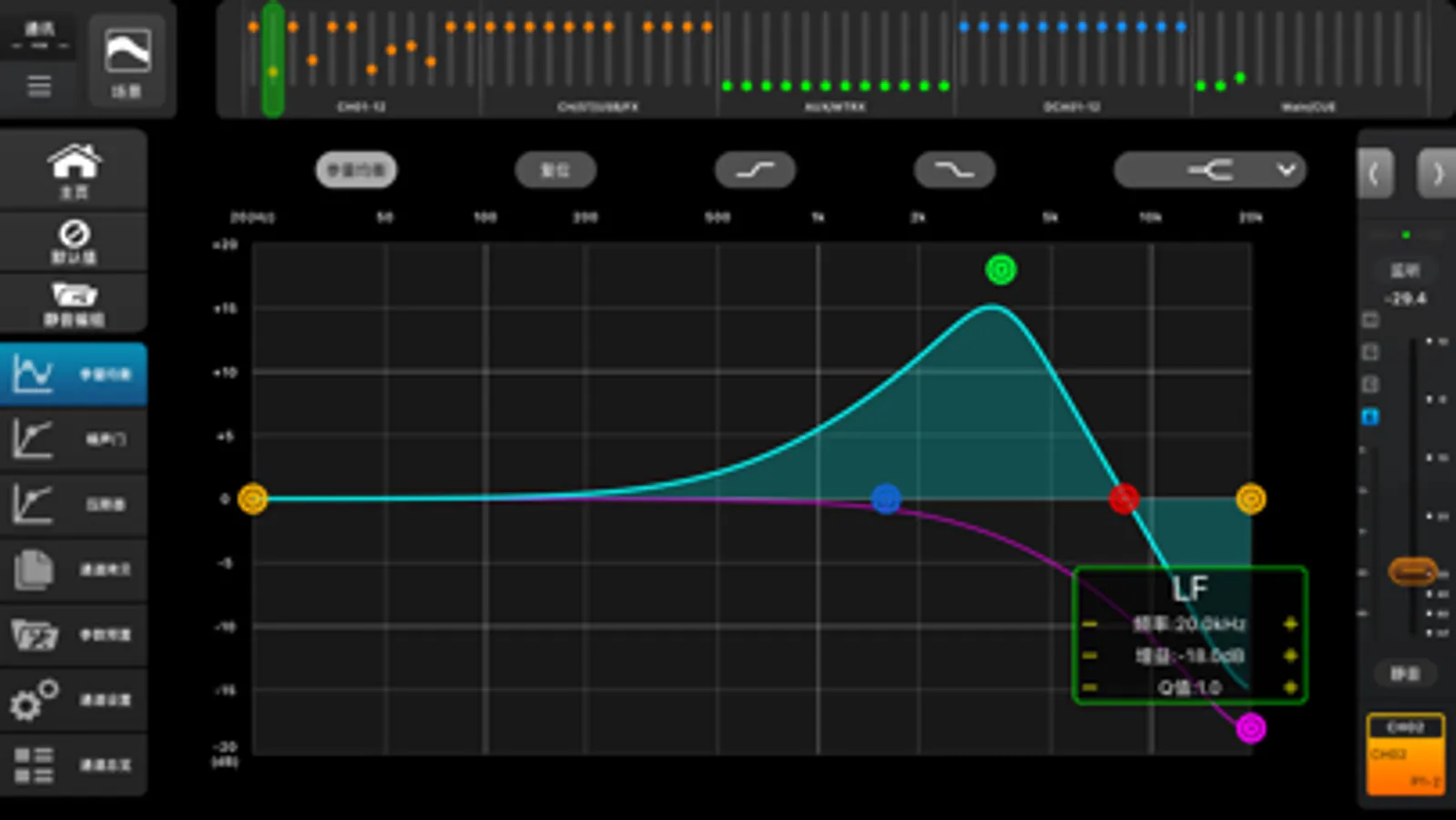Open the channel overview list tab
The width and height of the screenshot is (1456, 820).
pos(74,764)
